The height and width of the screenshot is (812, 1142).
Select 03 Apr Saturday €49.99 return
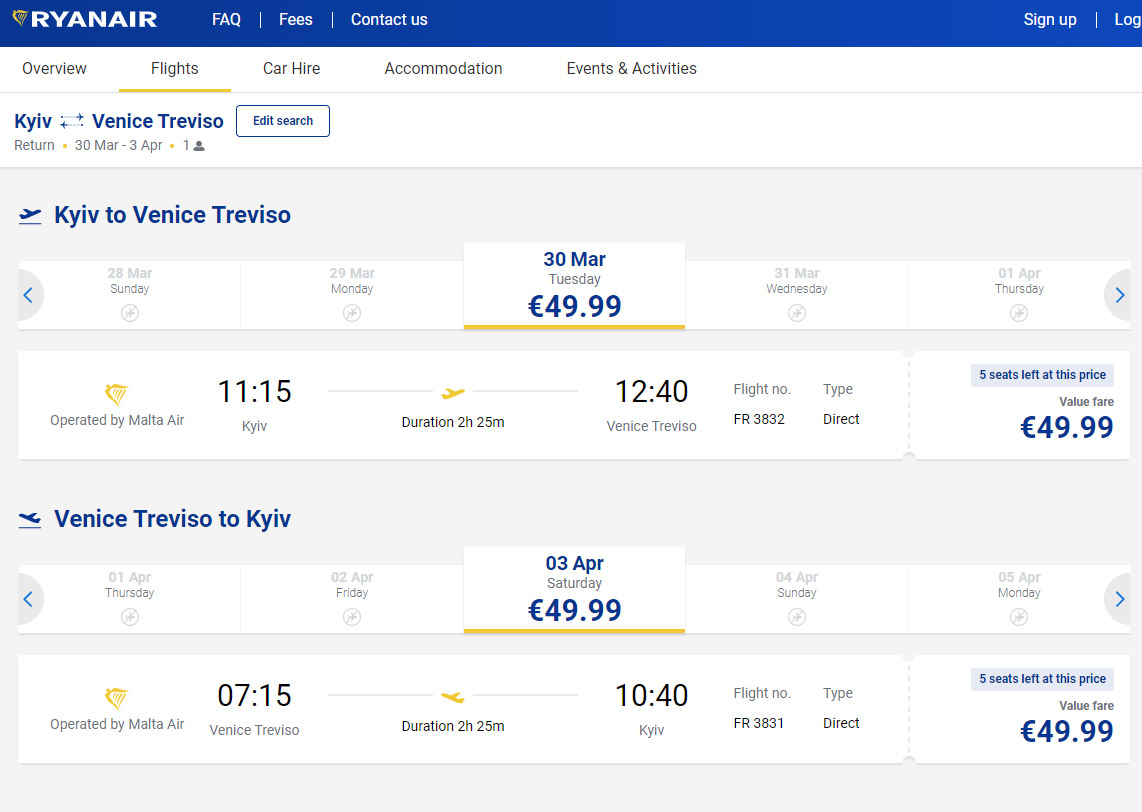[x=574, y=589]
